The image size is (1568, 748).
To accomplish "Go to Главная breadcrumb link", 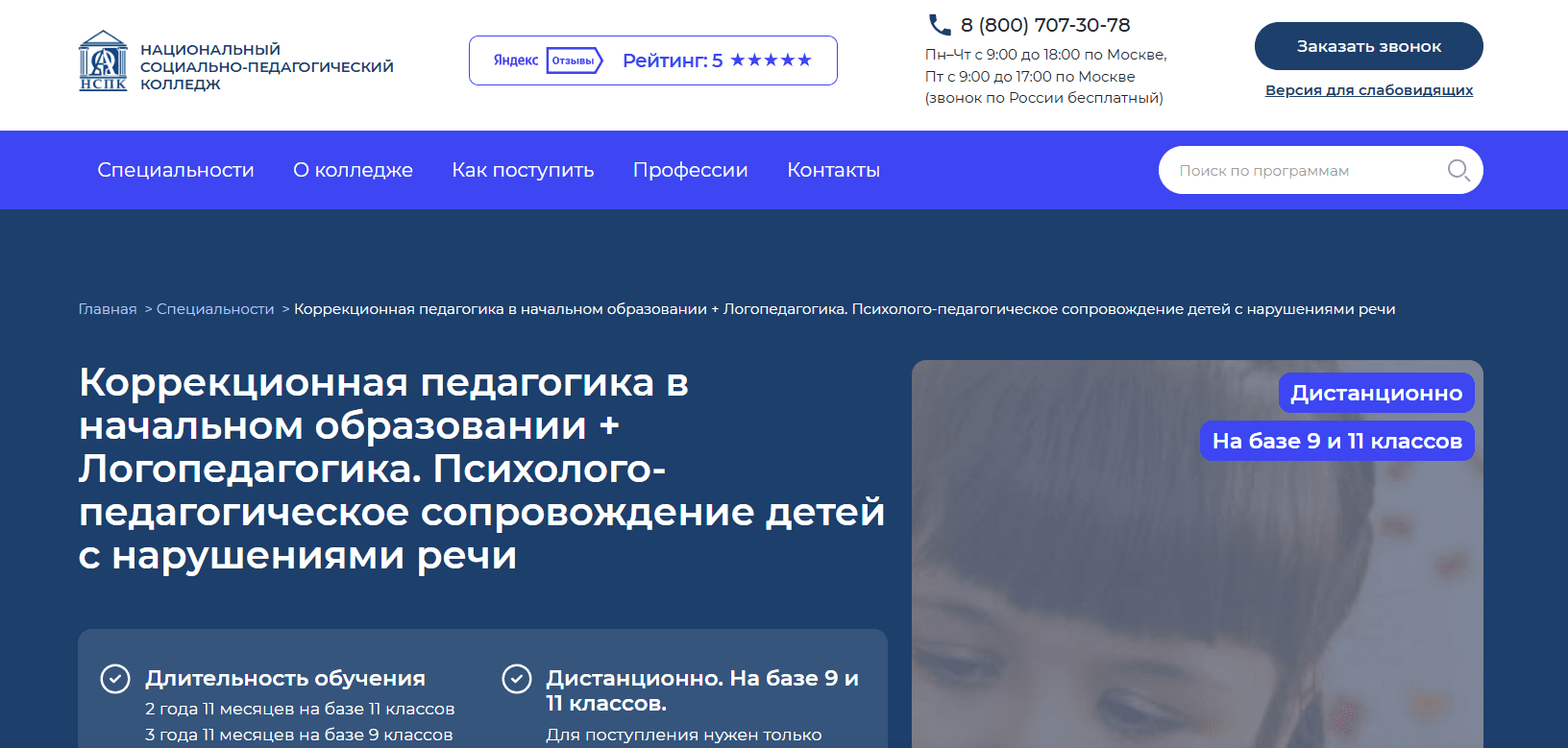I will click(x=108, y=309).
